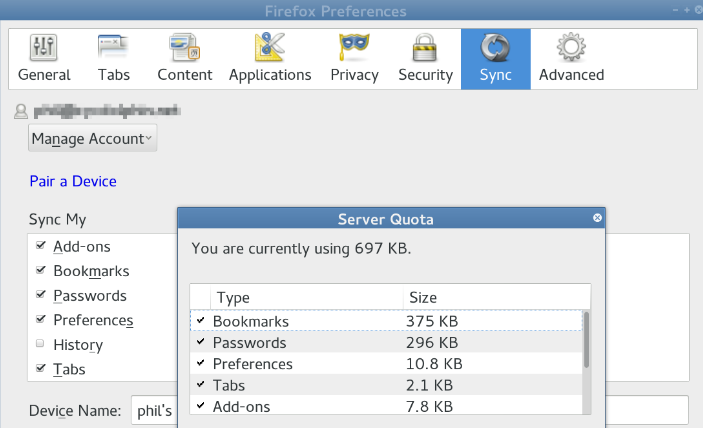Choose the Applications scissors icon
Image resolution: width=703 pixels, height=428 pixels.
click(269, 47)
